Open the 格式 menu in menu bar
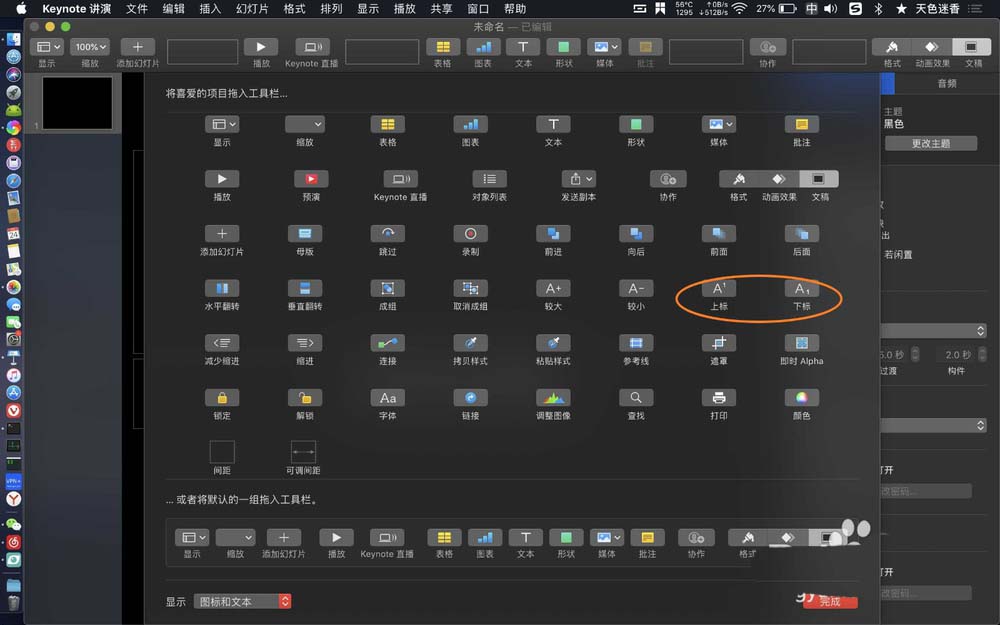This screenshot has height=625, width=1000. (294, 8)
